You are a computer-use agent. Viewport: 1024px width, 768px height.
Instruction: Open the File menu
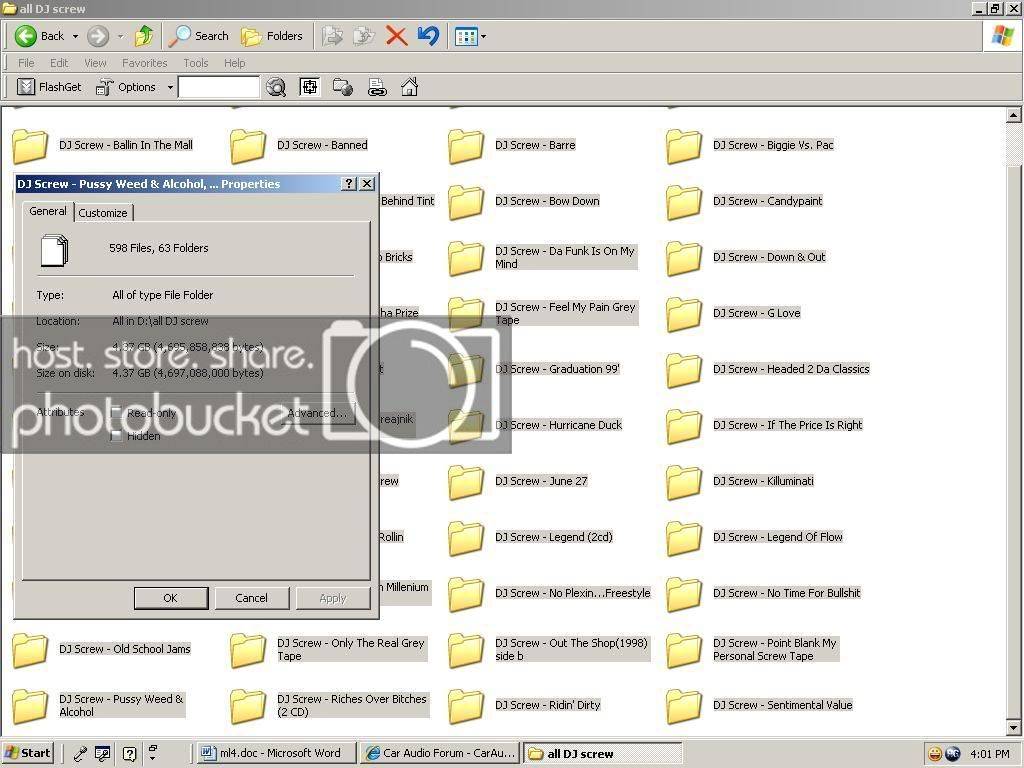coord(26,63)
